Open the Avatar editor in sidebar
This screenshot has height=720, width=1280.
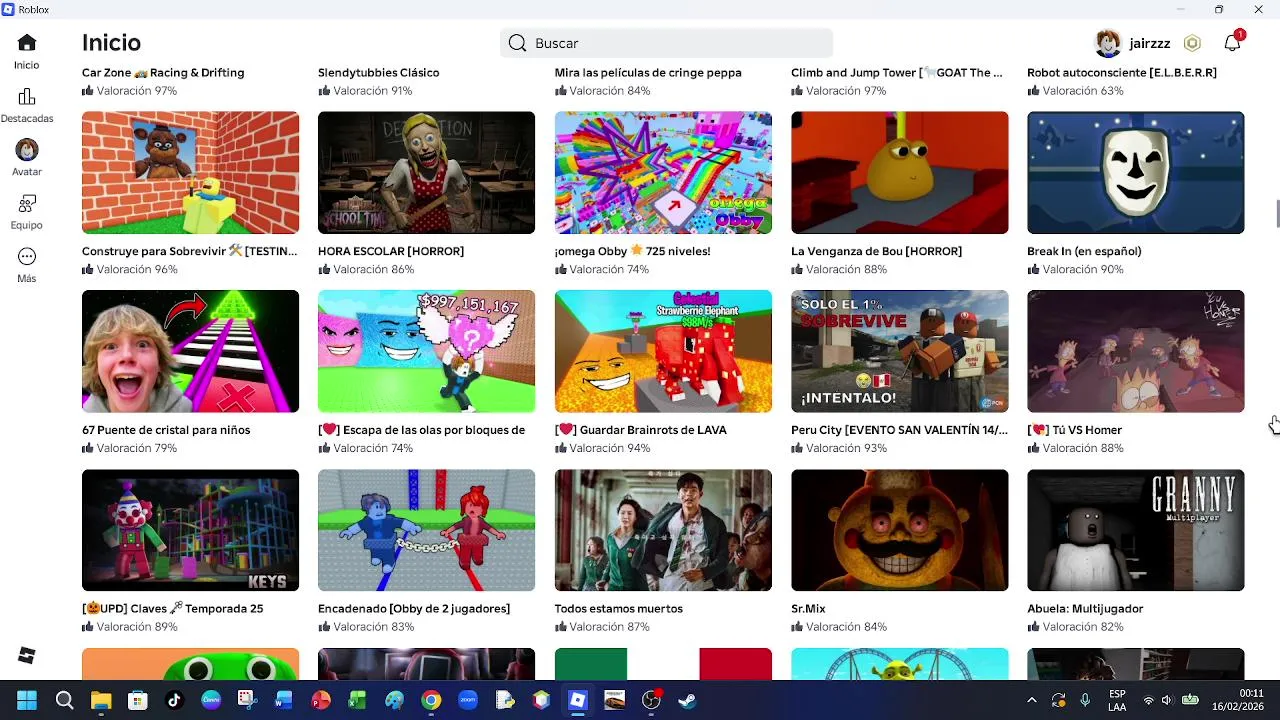(27, 159)
